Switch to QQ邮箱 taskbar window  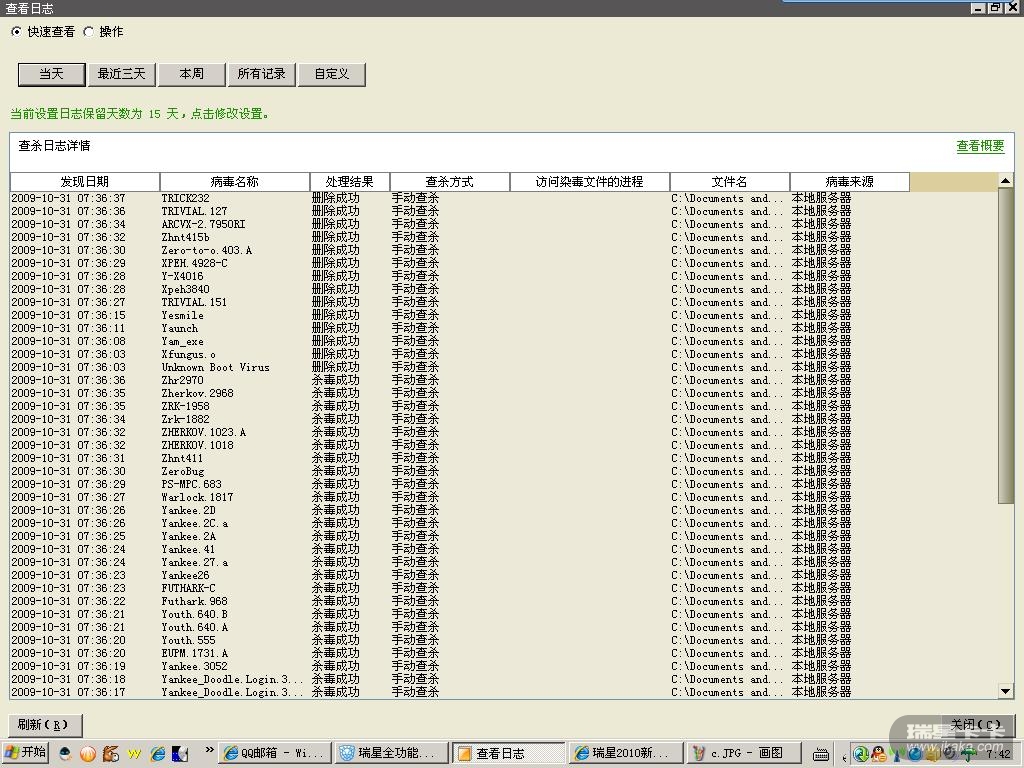pyautogui.click(x=274, y=753)
